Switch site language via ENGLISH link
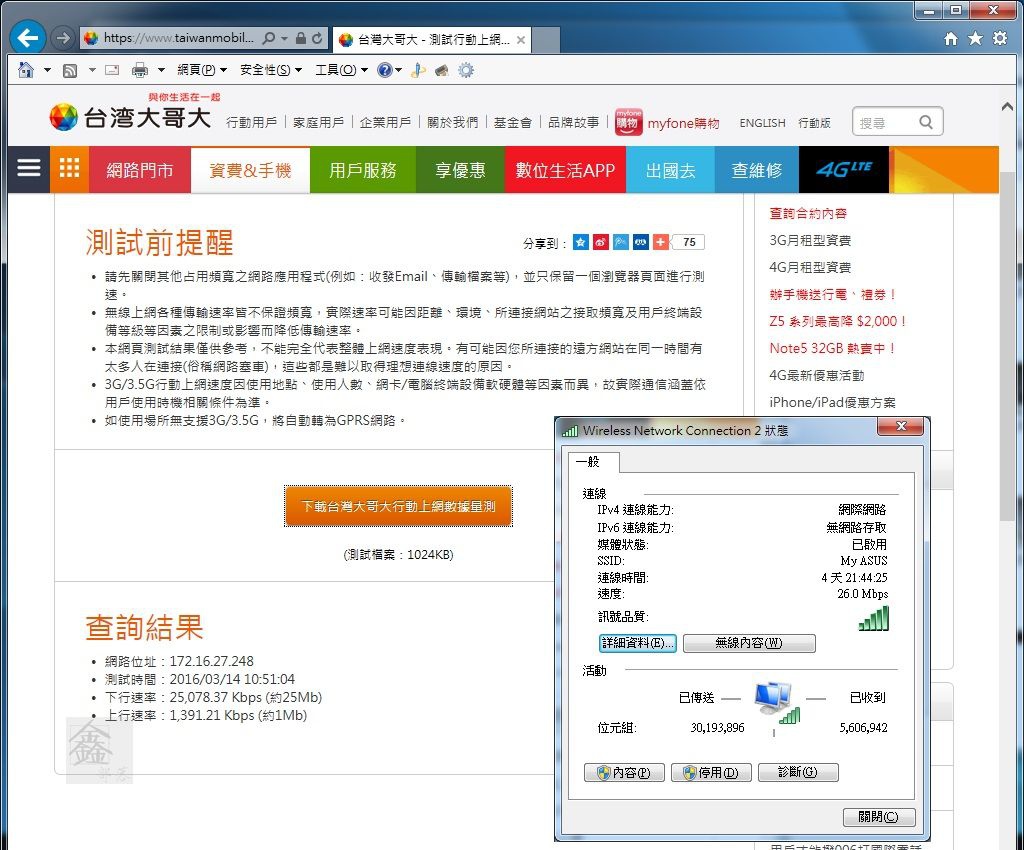This screenshot has width=1024, height=850. pyautogui.click(x=762, y=123)
